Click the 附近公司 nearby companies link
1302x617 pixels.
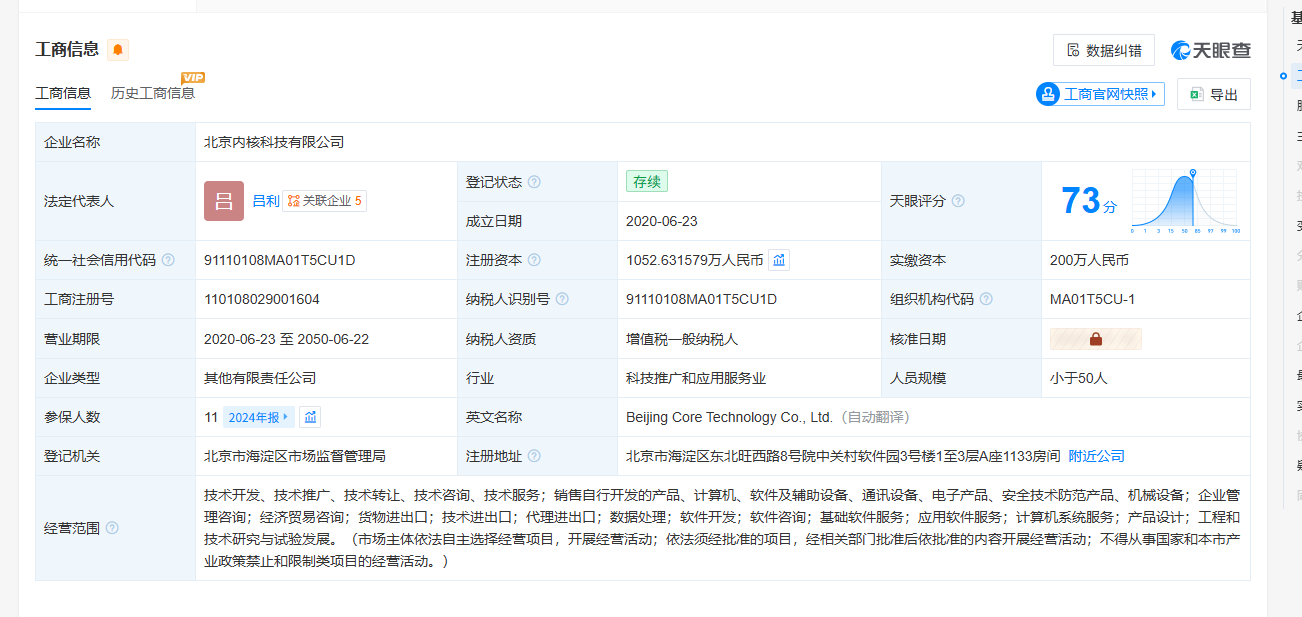coord(1096,456)
